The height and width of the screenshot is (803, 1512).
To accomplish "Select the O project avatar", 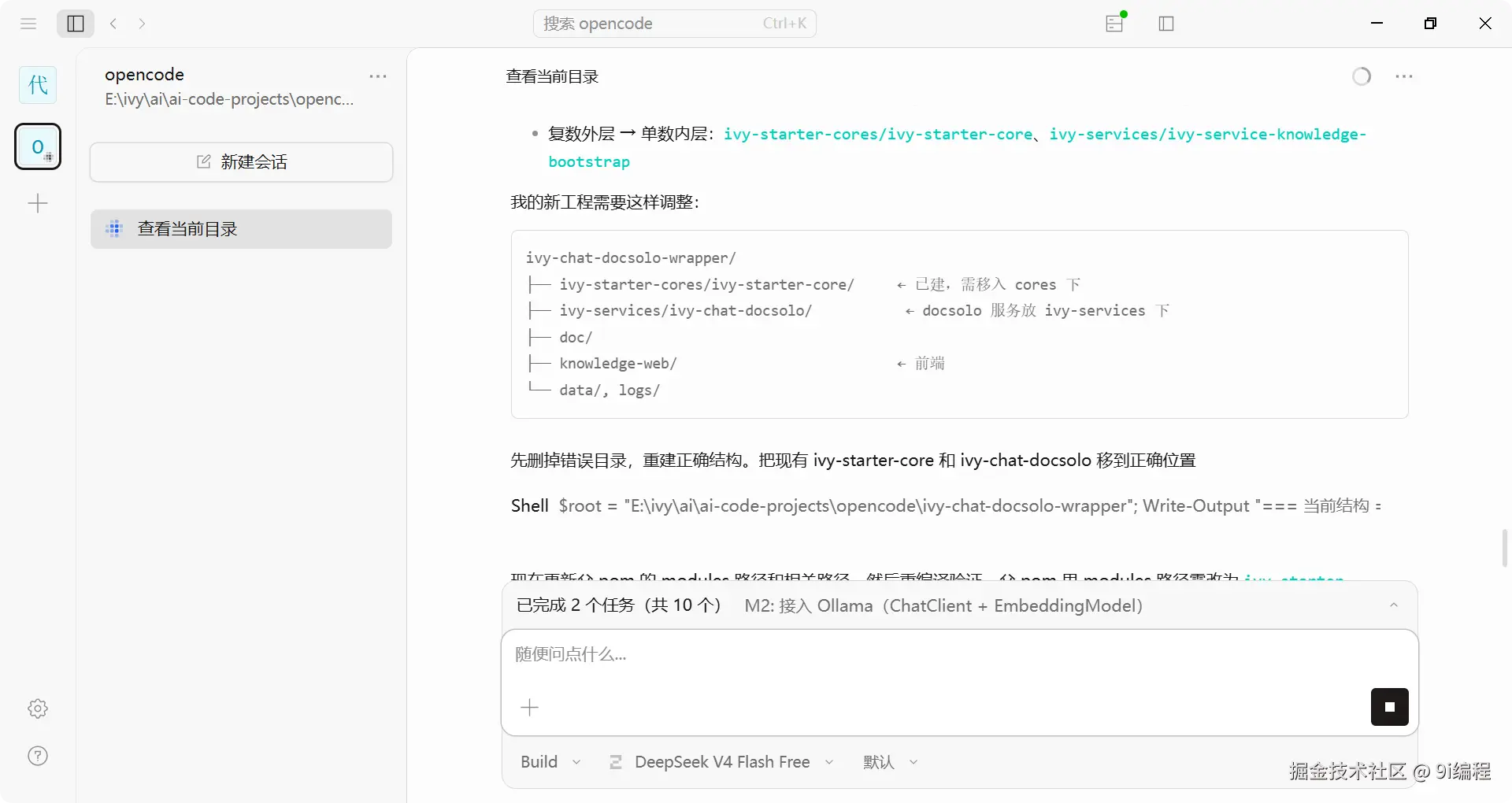I will pos(38,146).
